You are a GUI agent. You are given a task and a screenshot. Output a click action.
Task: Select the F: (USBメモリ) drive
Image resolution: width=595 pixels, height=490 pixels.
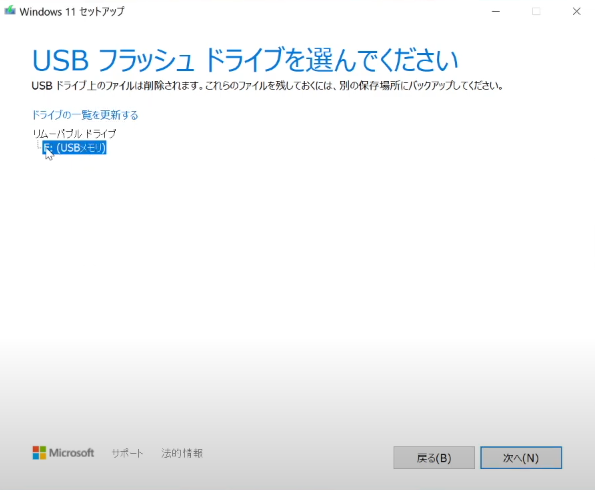point(74,148)
